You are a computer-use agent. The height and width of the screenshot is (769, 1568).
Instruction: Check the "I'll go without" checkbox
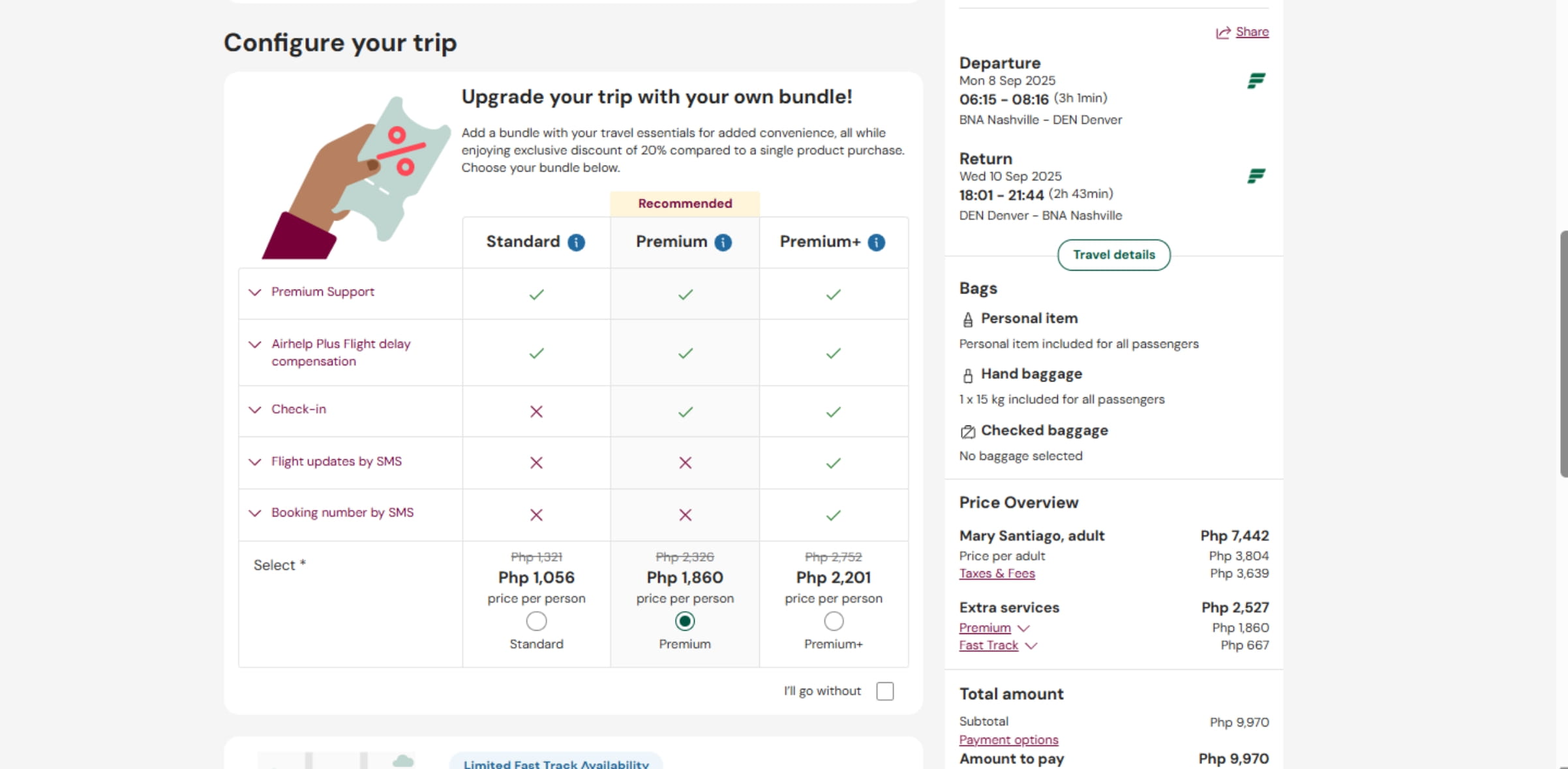pos(885,691)
